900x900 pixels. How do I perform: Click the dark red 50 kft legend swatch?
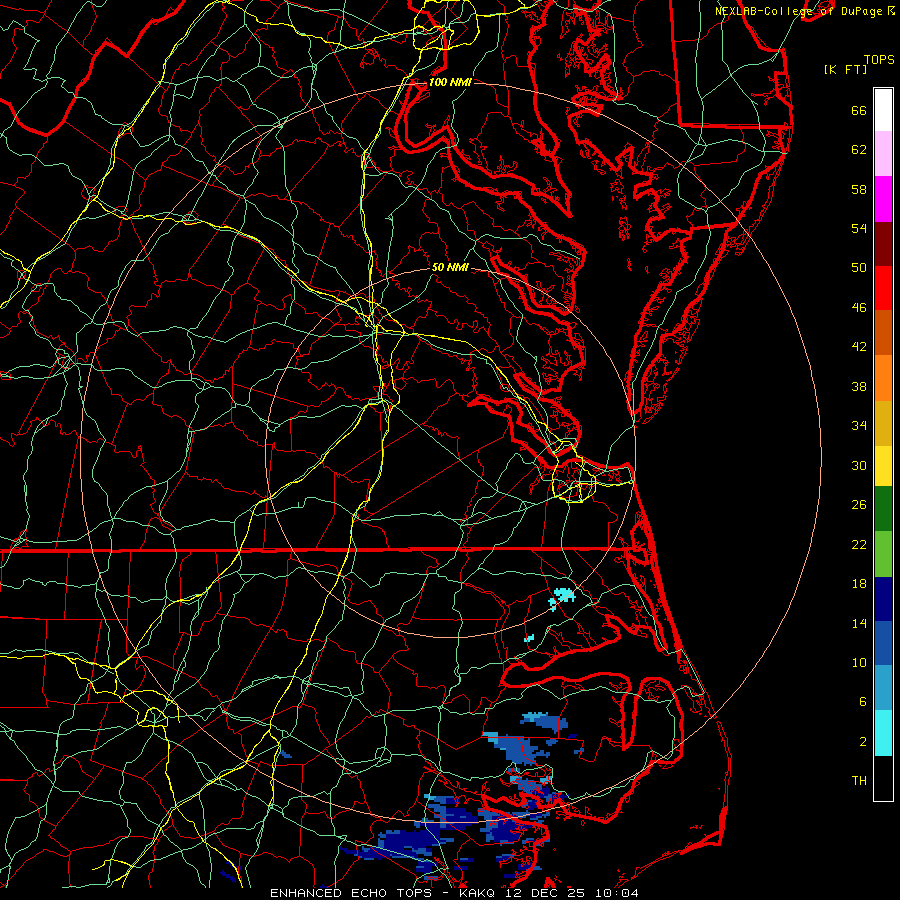[883, 244]
